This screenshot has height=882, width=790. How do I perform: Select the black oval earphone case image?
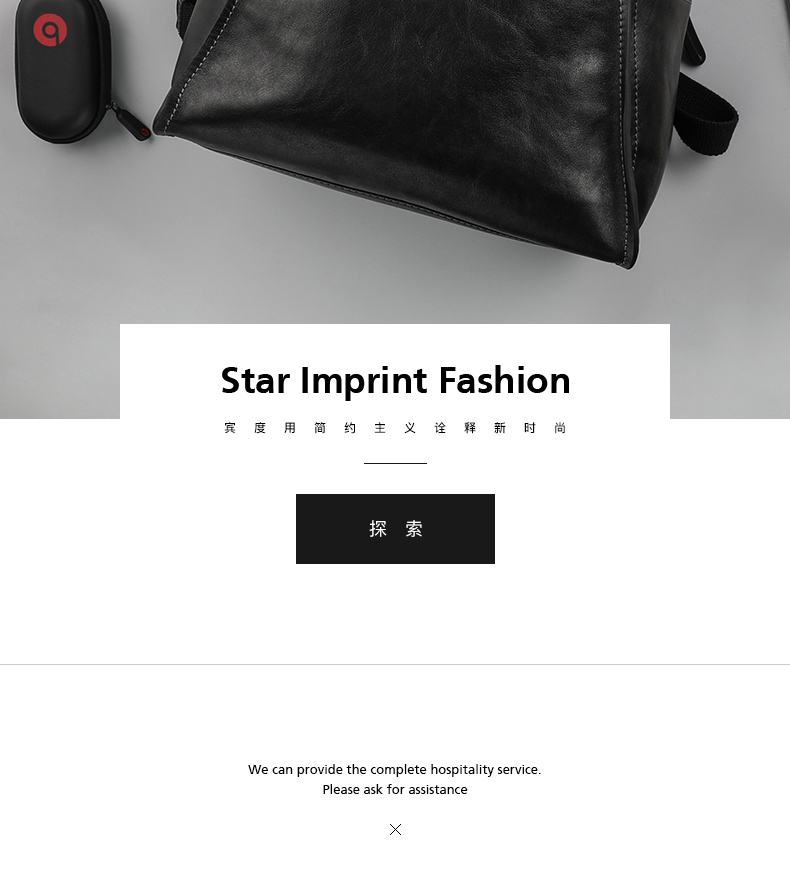62,70
